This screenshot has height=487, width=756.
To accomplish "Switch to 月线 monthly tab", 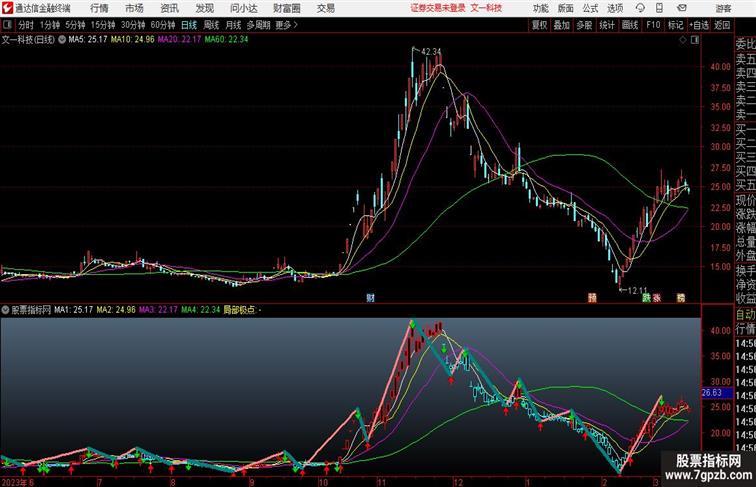I will [233, 25].
